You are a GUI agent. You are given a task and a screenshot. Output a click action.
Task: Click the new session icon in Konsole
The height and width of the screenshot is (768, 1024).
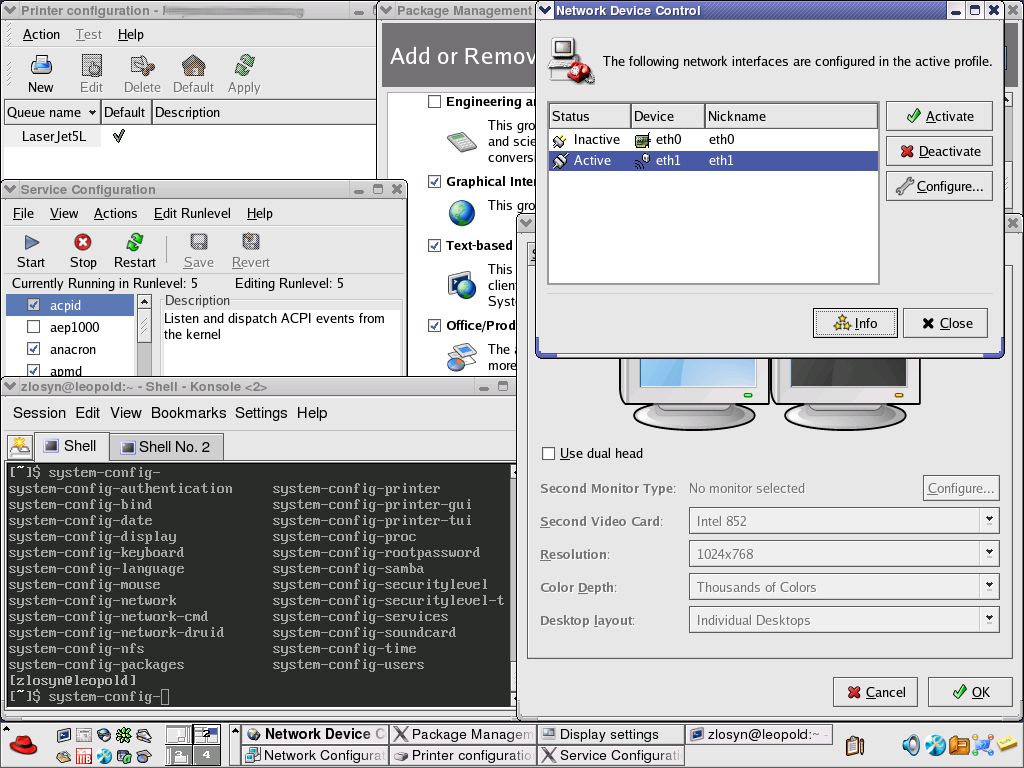[x=20, y=447]
